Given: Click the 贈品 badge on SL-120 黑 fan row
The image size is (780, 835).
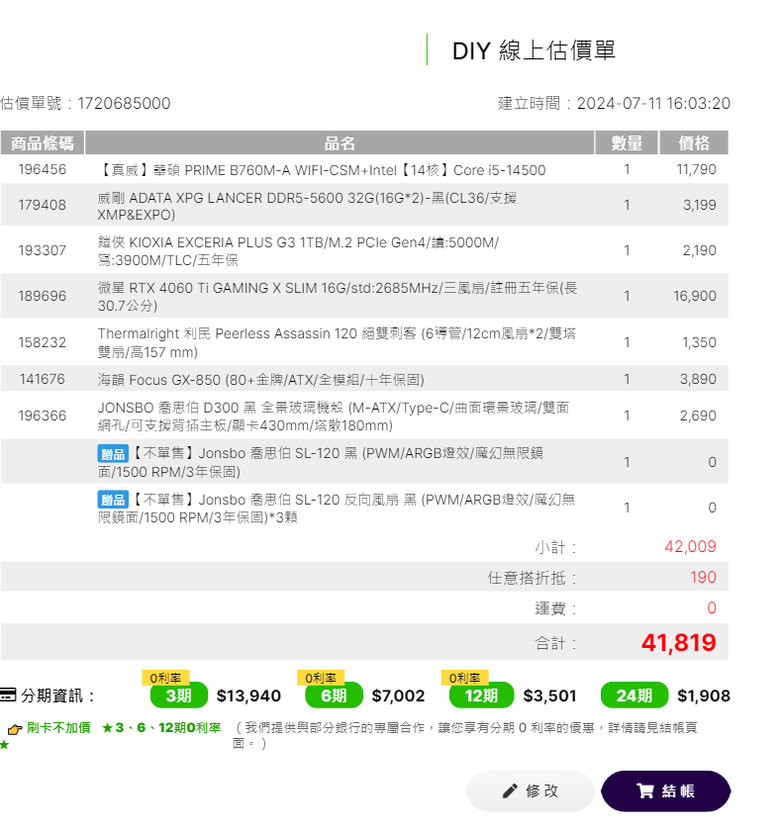Looking at the screenshot, I should [x=113, y=454].
